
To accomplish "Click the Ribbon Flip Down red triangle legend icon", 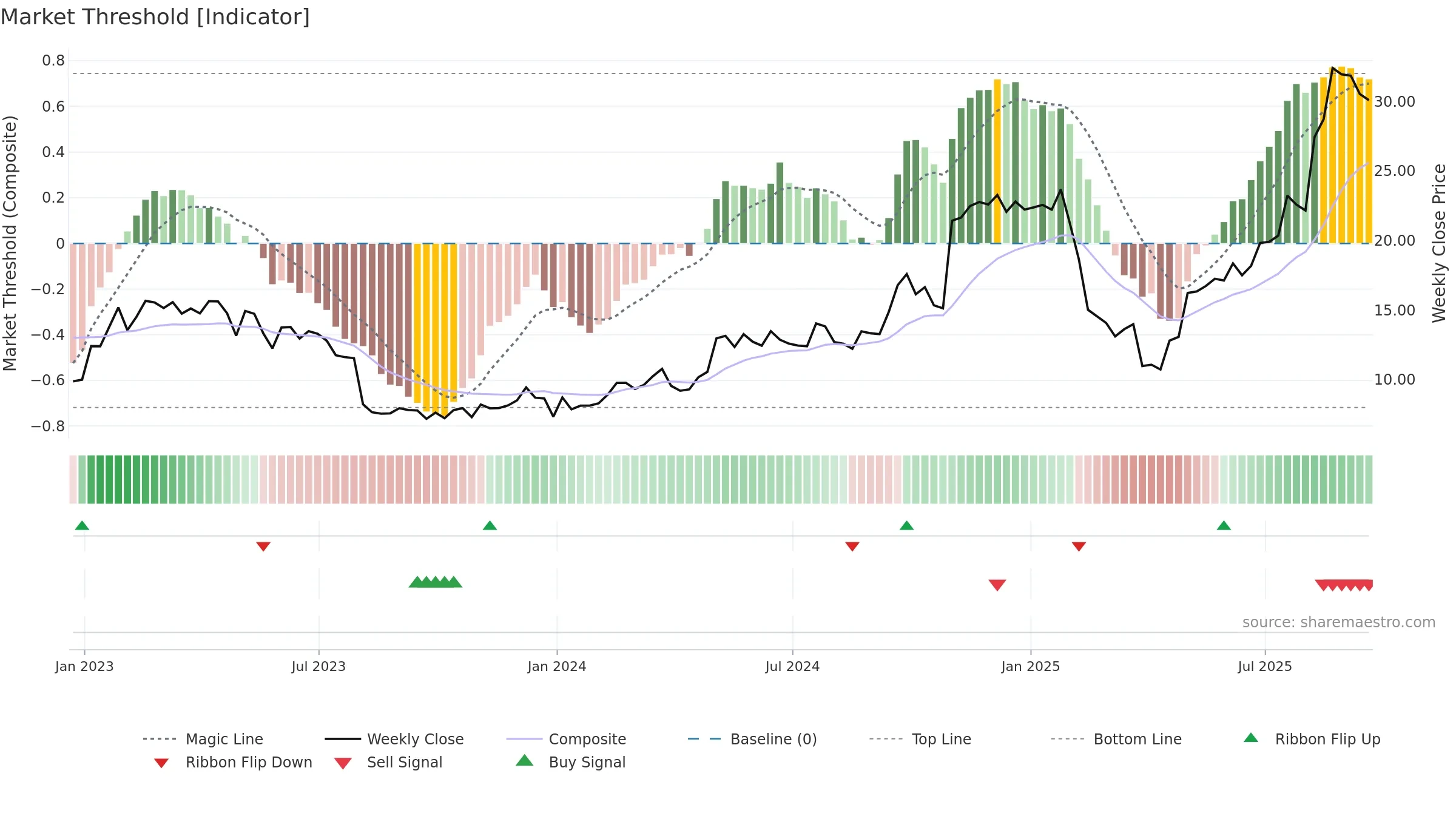I will [161, 763].
